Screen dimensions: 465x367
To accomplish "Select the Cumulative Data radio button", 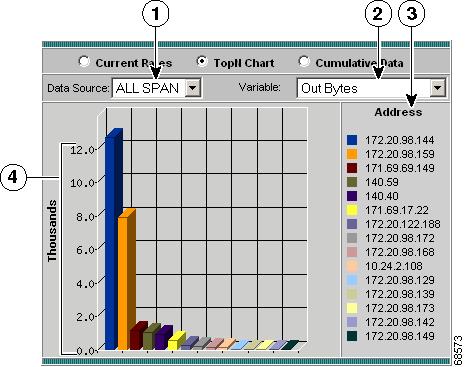I will [304, 61].
